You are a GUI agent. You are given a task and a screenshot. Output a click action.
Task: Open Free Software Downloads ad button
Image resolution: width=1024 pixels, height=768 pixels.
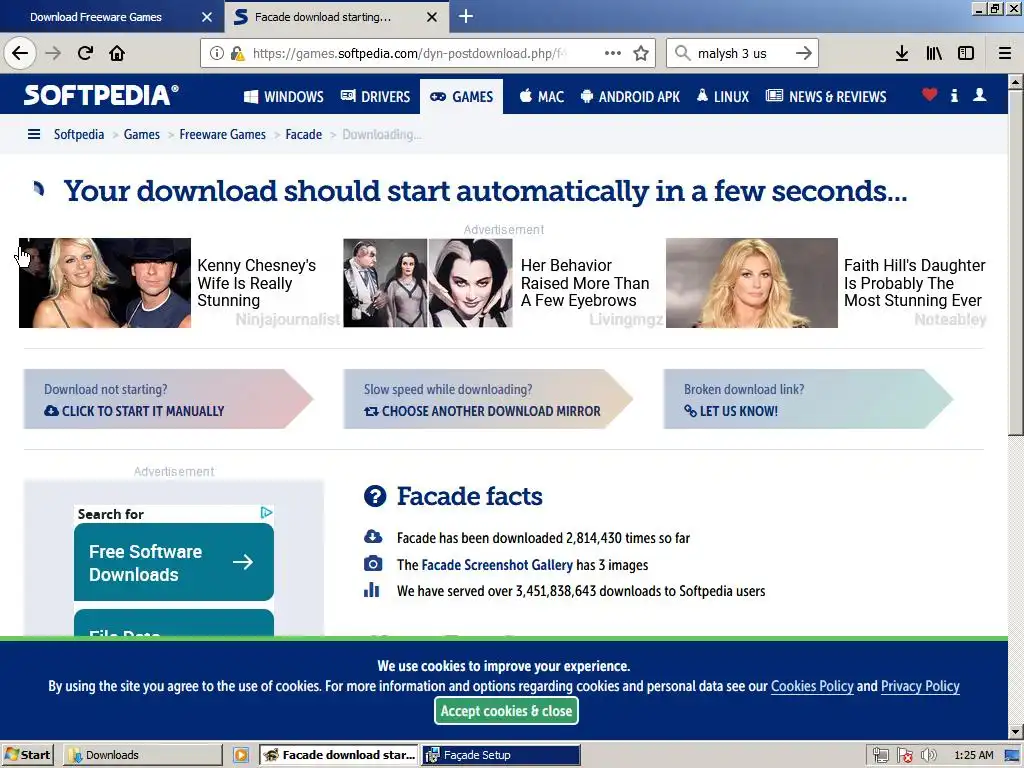click(174, 562)
